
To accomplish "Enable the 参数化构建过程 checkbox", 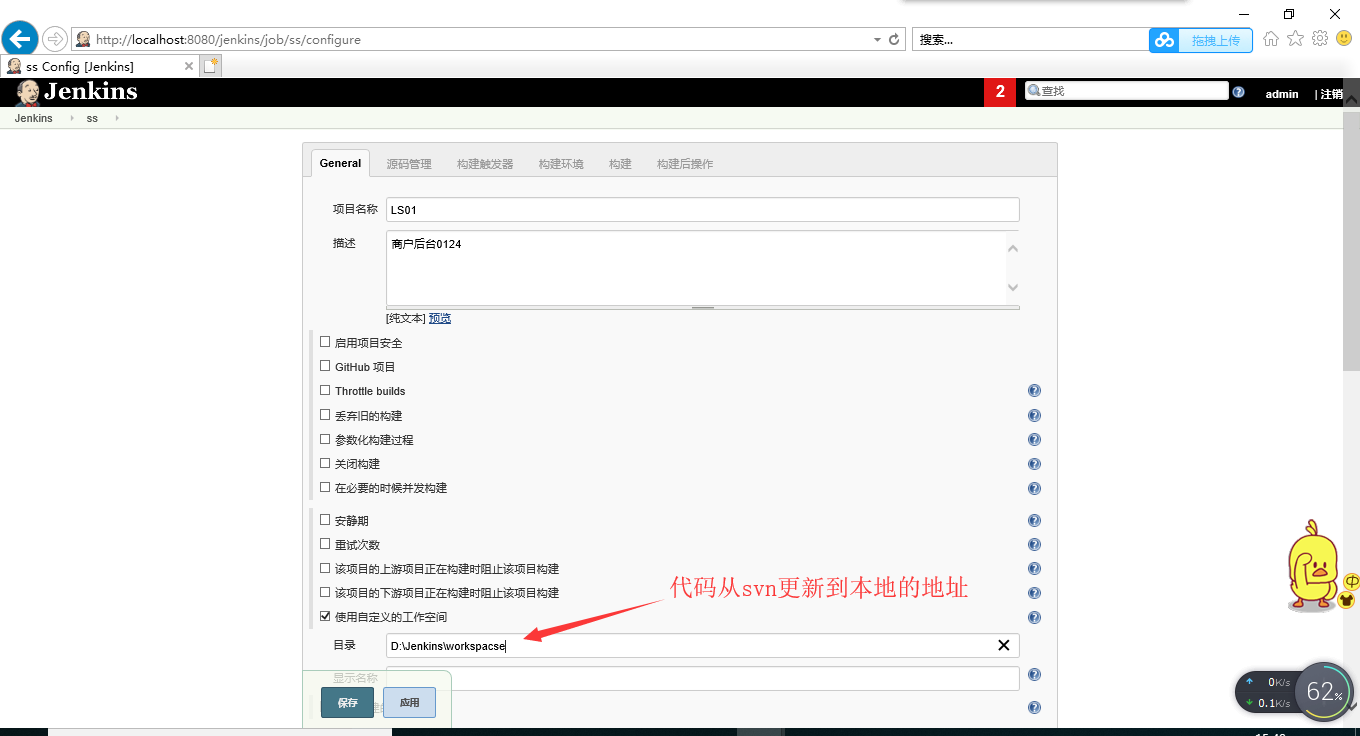I will coord(325,439).
